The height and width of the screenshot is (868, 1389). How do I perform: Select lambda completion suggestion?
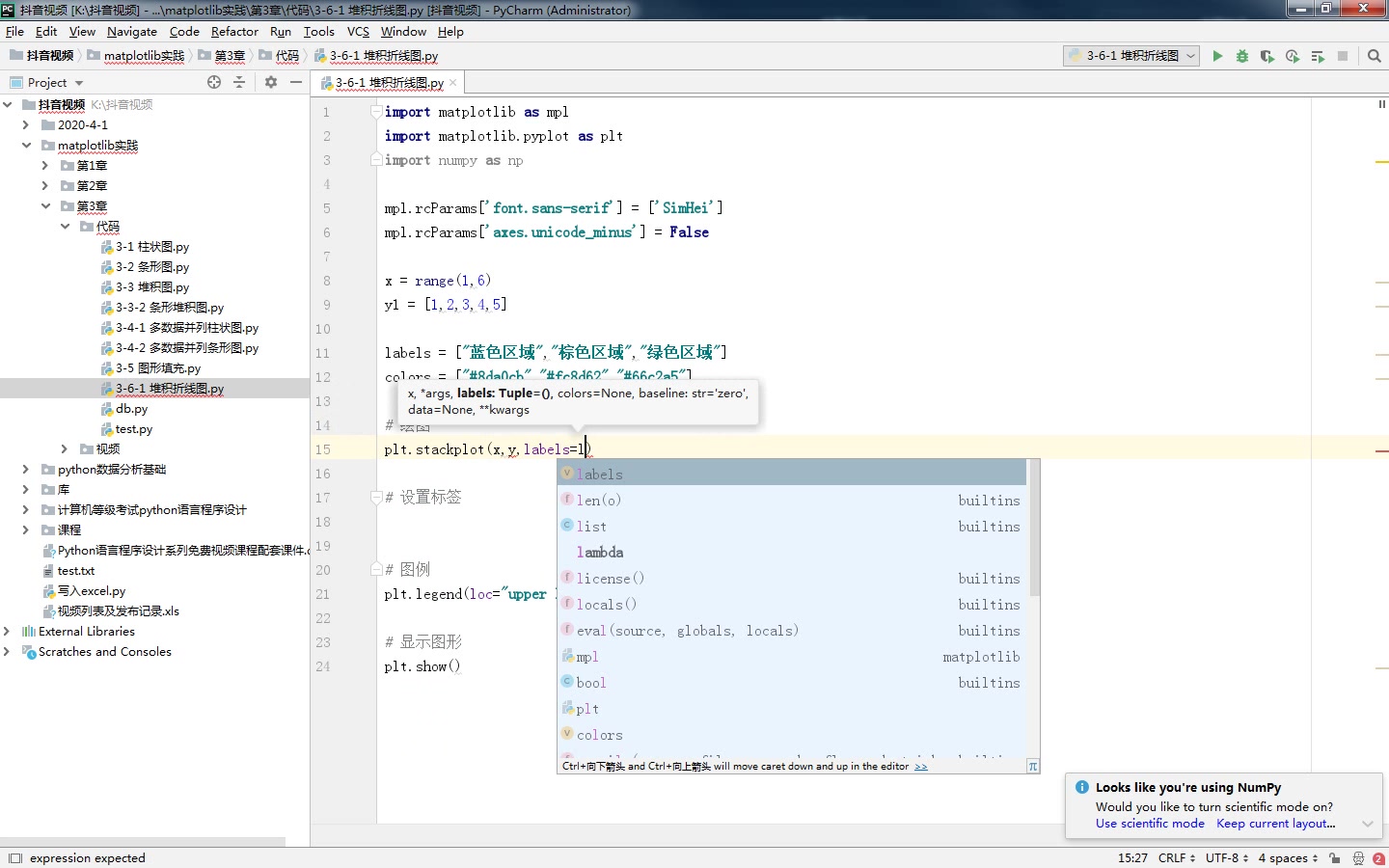tap(792, 552)
